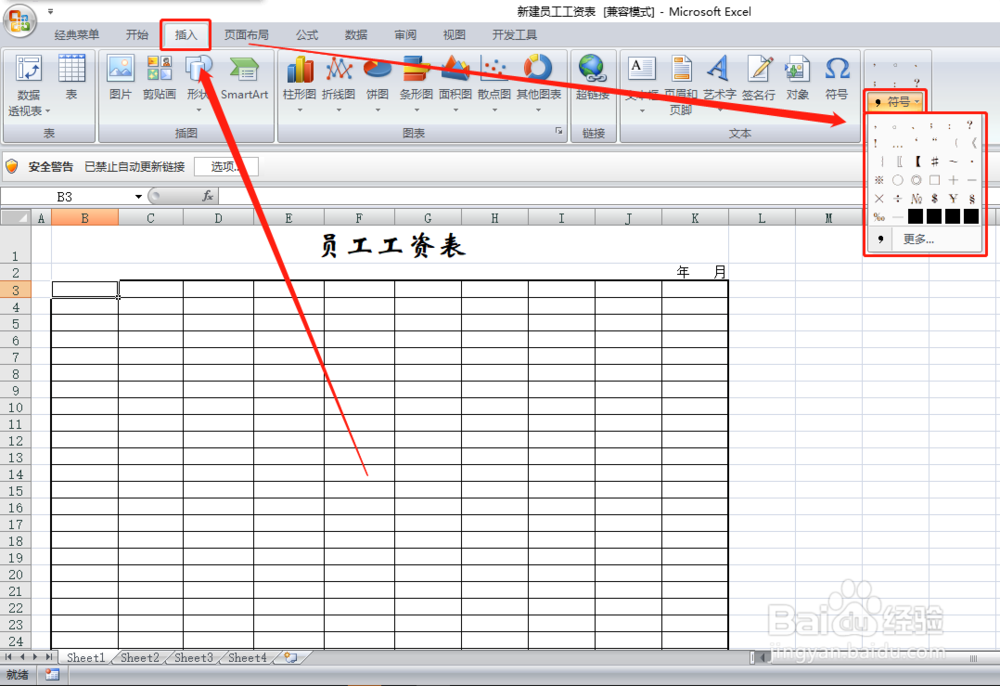The height and width of the screenshot is (686, 1000).
Task: Expand the PivotTable dropdown arrow
Action: 48,112
